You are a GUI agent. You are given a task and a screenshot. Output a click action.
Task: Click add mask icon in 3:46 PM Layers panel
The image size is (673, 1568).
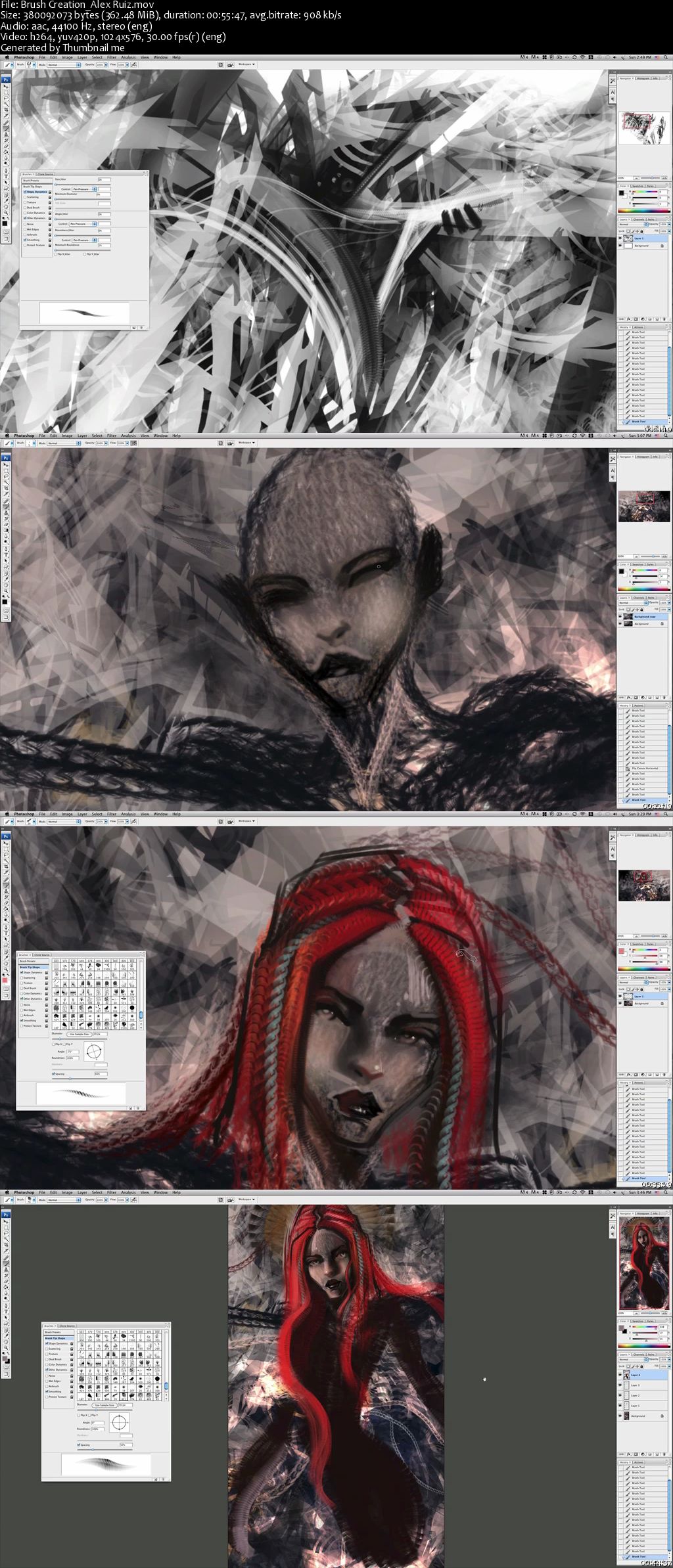(636, 1454)
